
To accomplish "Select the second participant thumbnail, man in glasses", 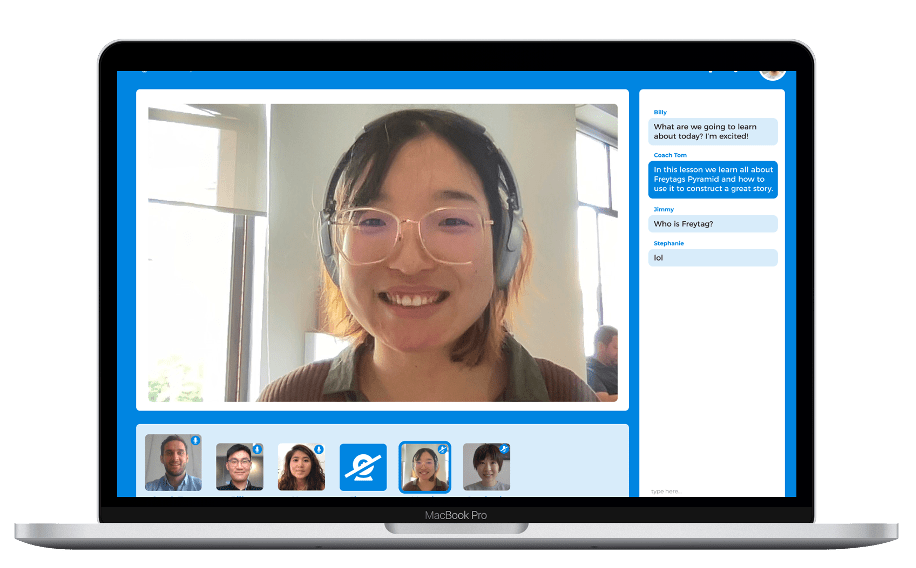I will click(240, 466).
